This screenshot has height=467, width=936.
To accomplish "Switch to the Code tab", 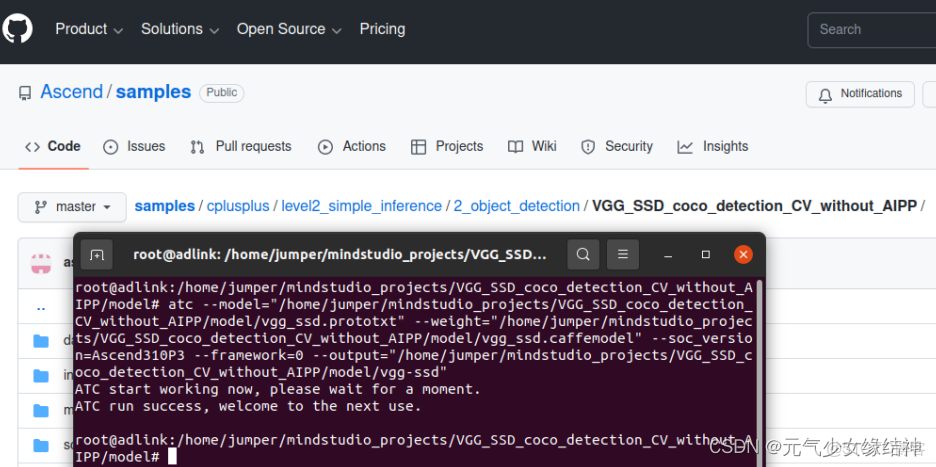I will (53, 146).
